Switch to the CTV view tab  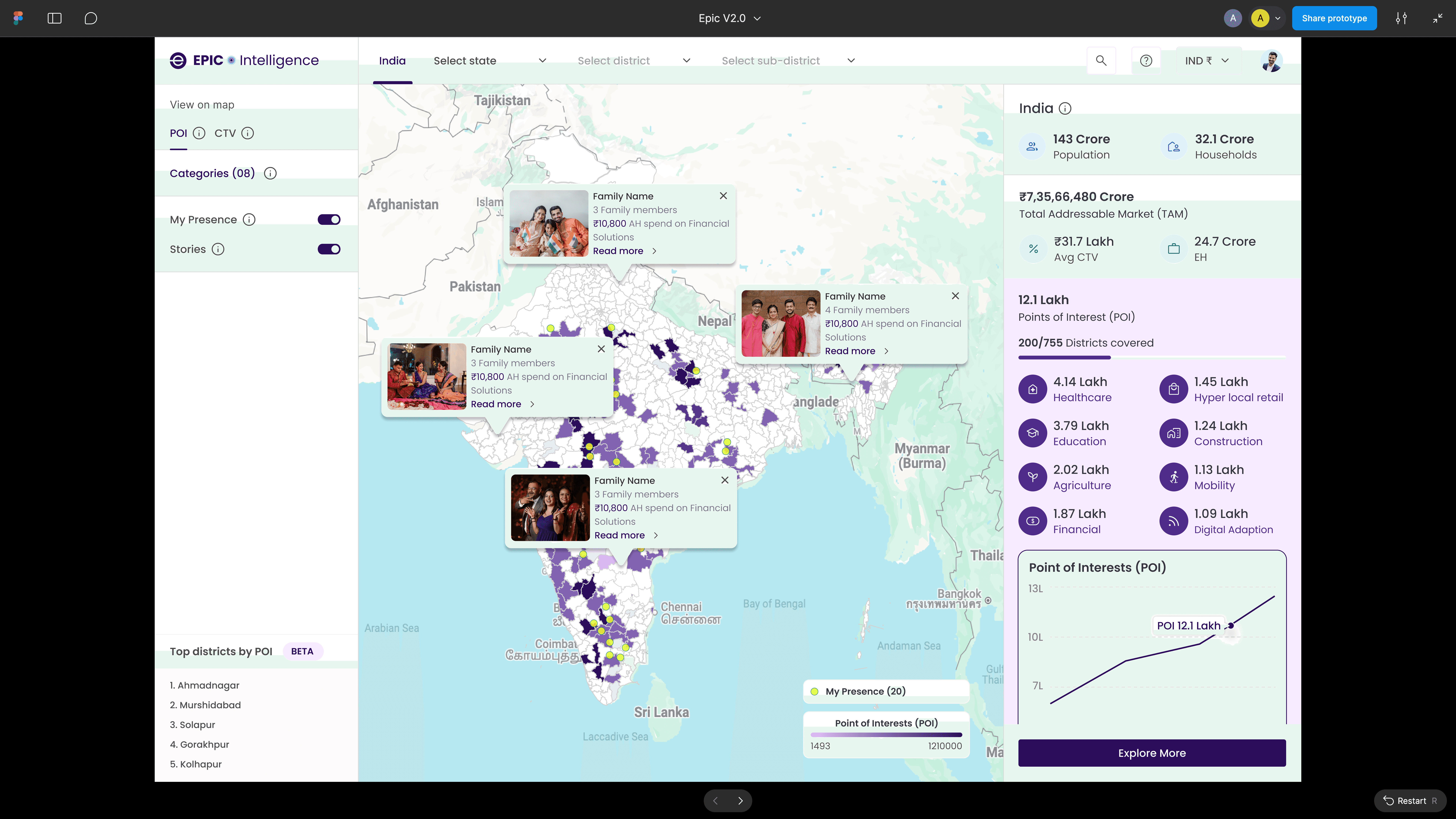pyautogui.click(x=225, y=133)
